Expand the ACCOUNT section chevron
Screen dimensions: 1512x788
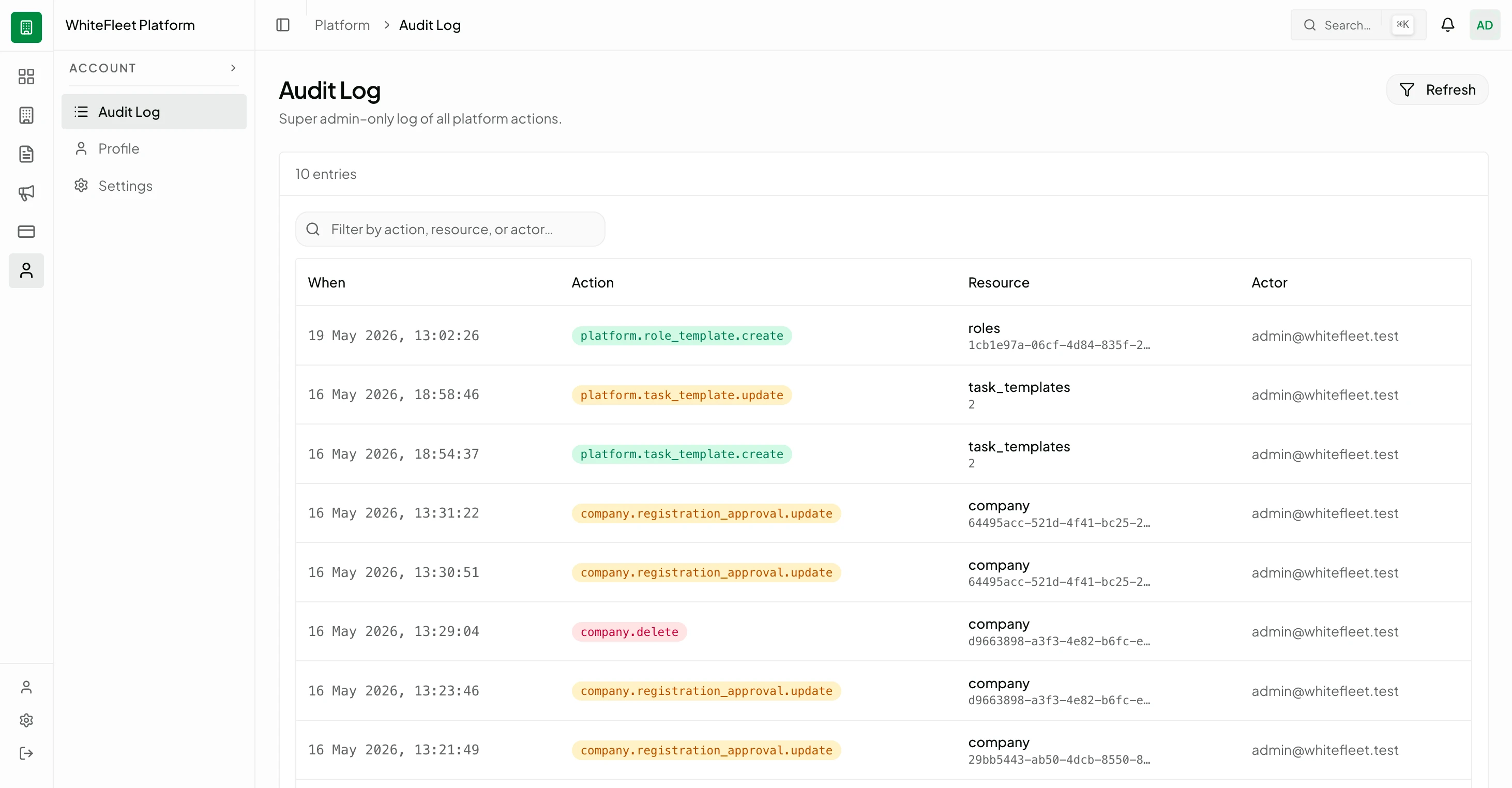point(233,68)
